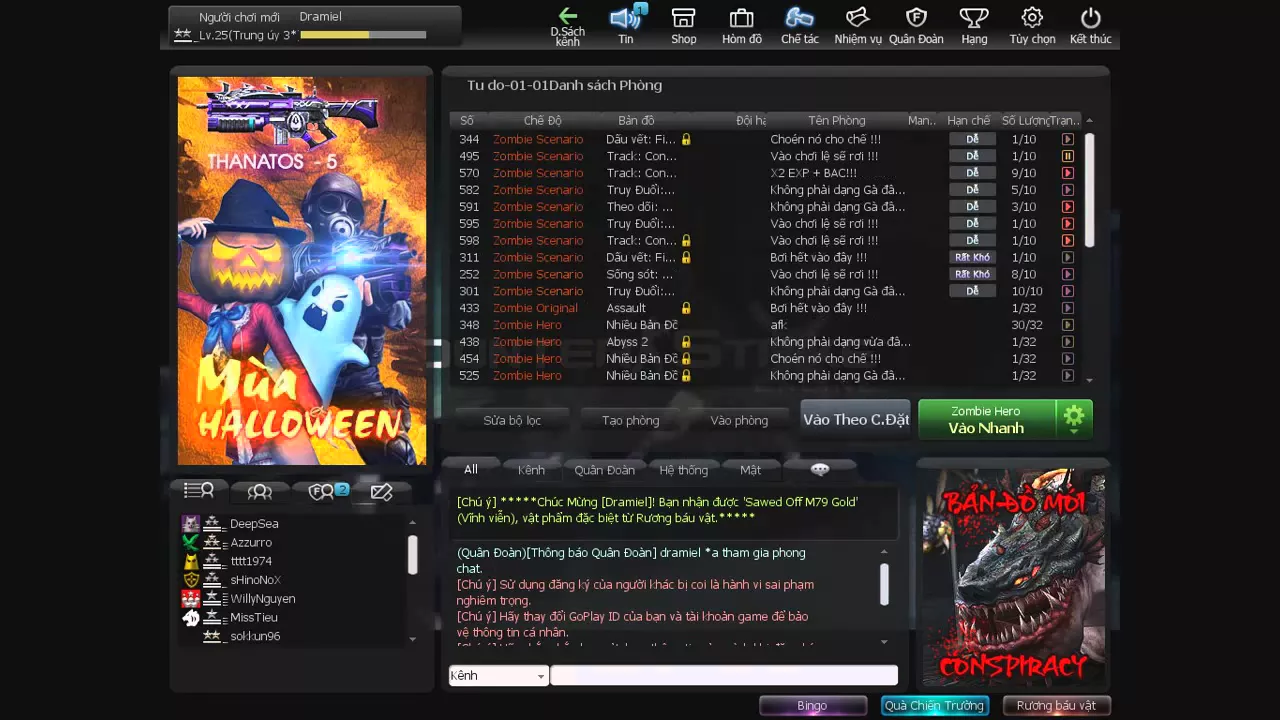Click the lock icon on room 344
Viewport: 1280px width, 720px height.
pyautogui.click(x=686, y=139)
